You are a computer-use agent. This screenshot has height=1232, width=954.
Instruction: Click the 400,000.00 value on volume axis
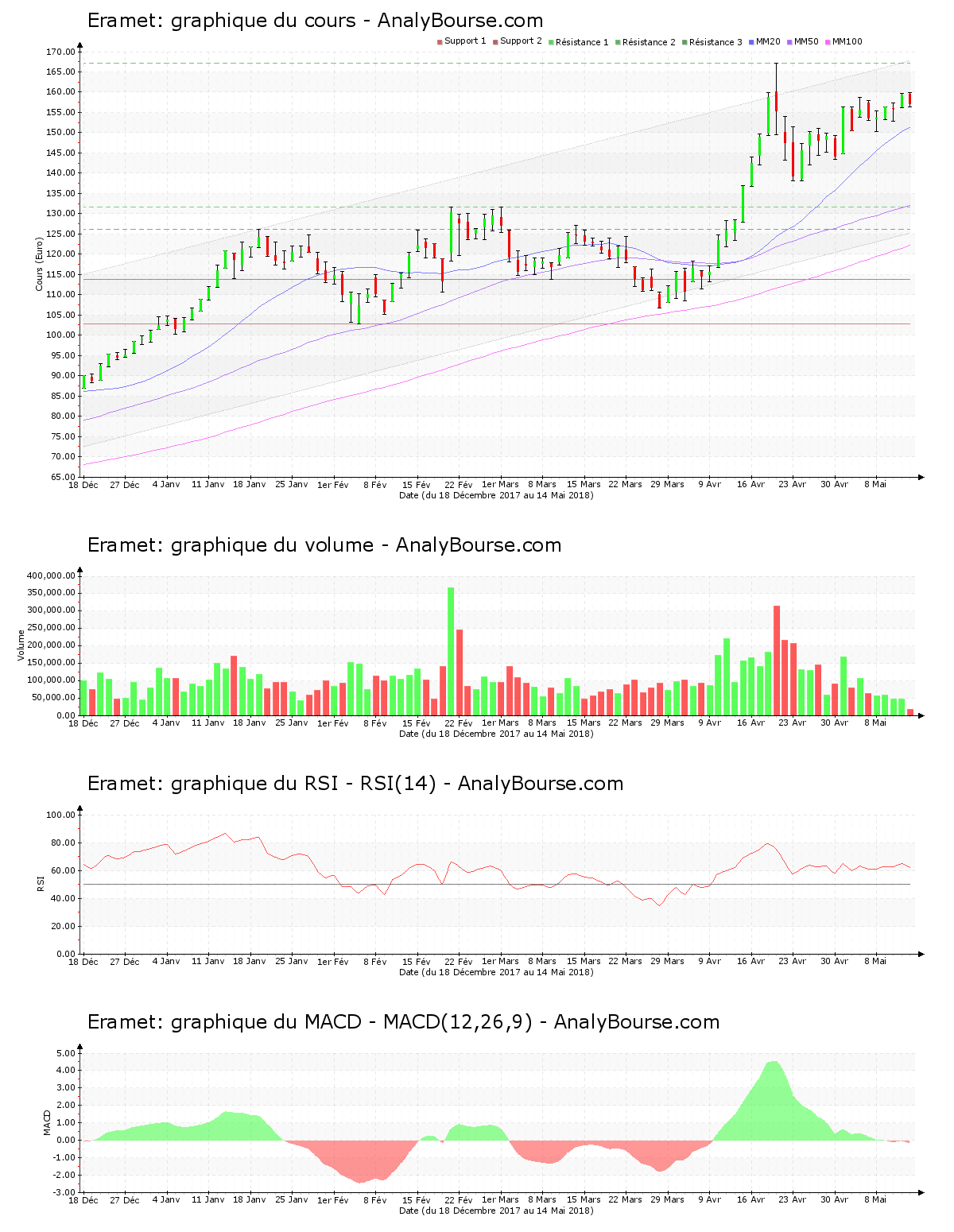pos(51,575)
